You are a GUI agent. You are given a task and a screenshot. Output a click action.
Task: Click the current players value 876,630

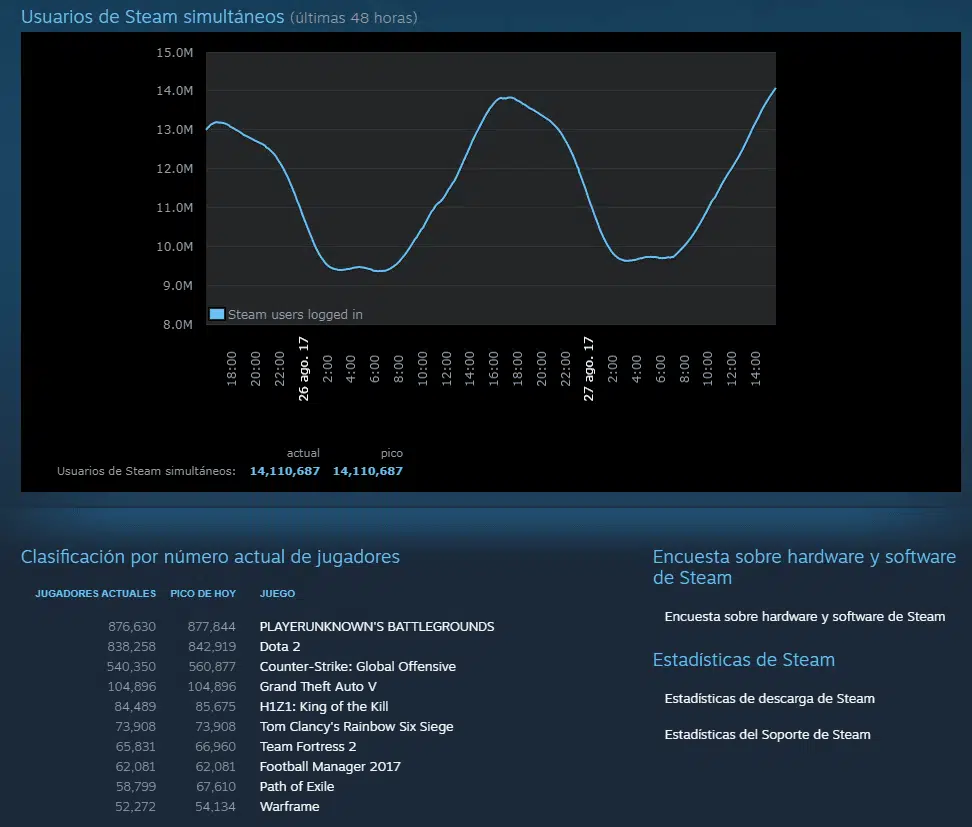(132, 627)
